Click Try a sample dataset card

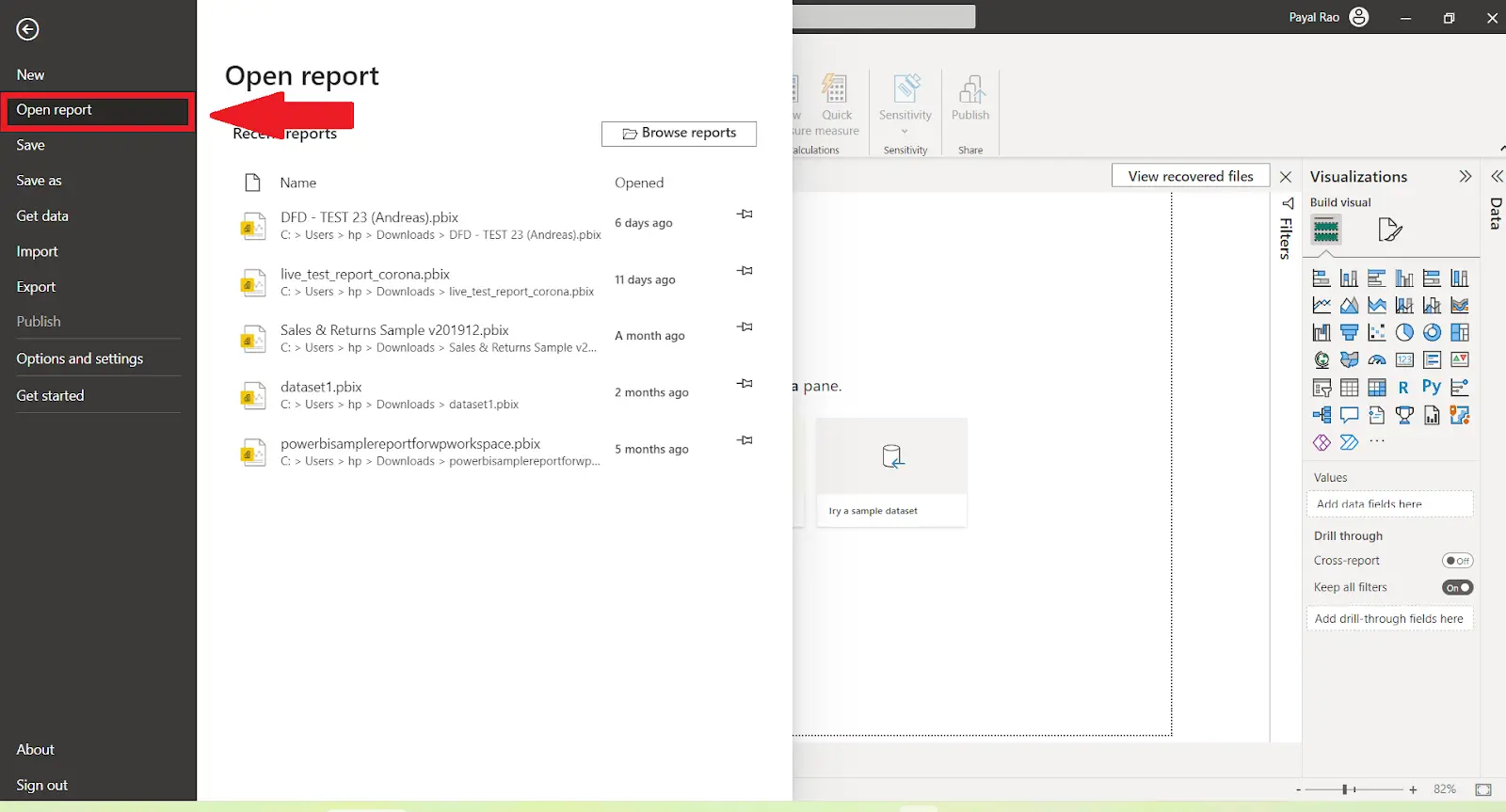[891, 472]
